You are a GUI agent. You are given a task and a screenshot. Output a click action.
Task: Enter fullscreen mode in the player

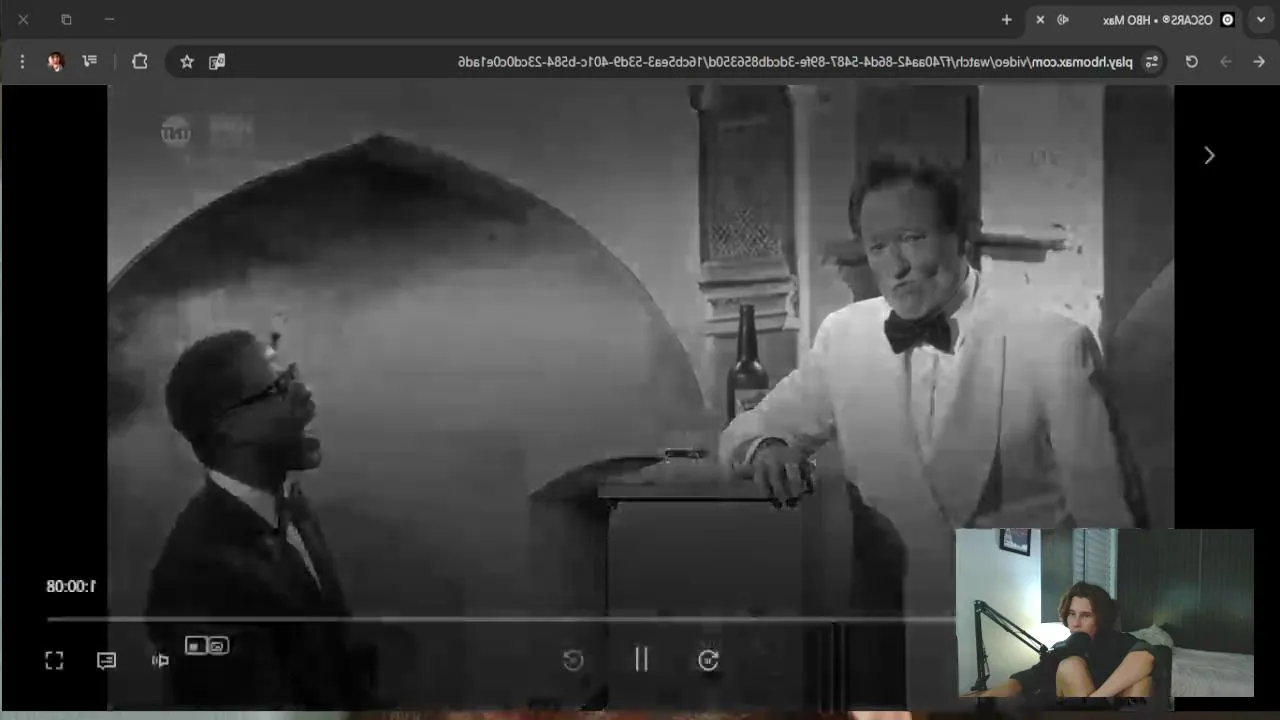coord(54,660)
